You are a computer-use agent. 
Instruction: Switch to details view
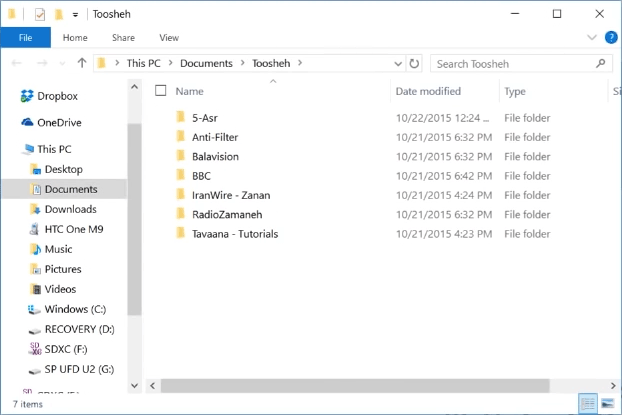pos(588,404)
